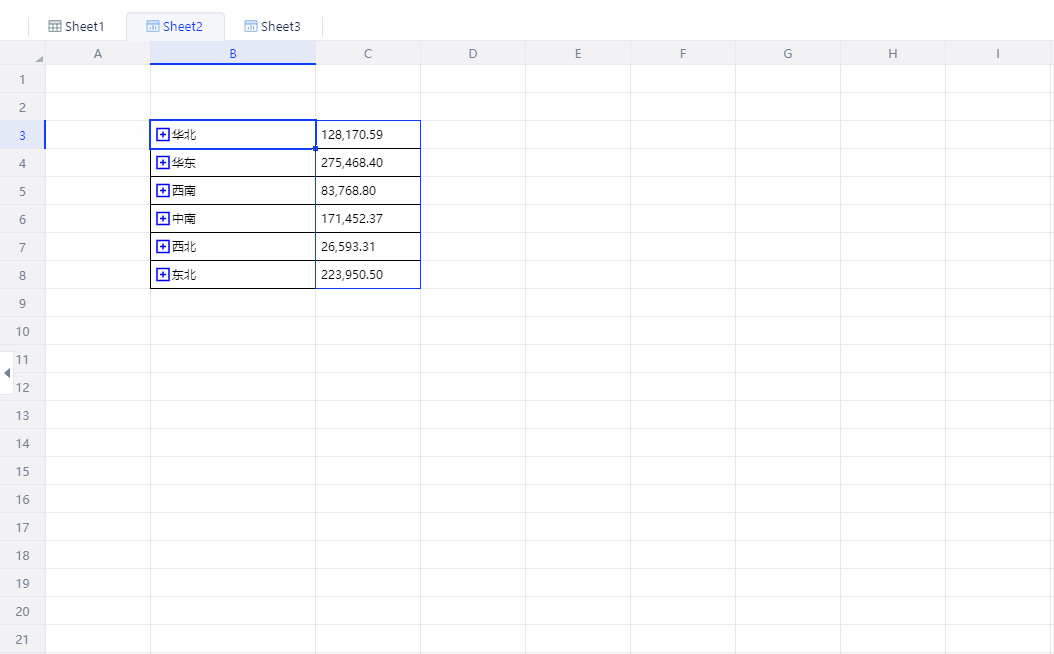The width and height of the screenshot is (1054, 654).
Task: Switch to the Sheet1 tab
Action: 76,27
